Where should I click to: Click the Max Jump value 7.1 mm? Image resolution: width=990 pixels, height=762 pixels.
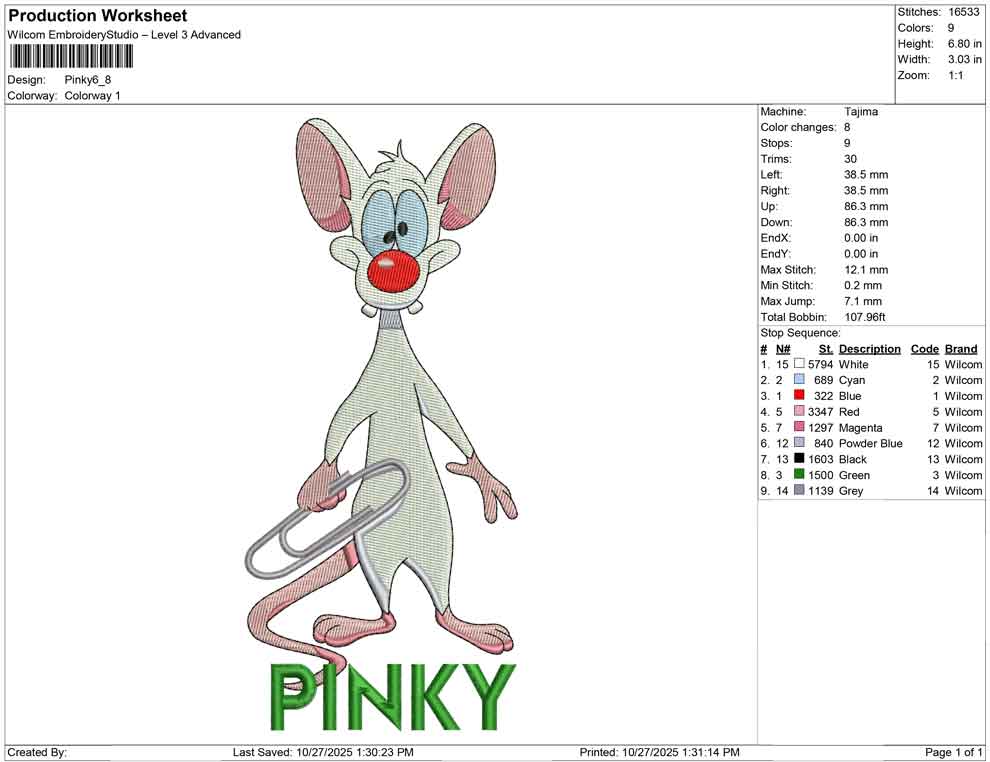pos(863,301)
